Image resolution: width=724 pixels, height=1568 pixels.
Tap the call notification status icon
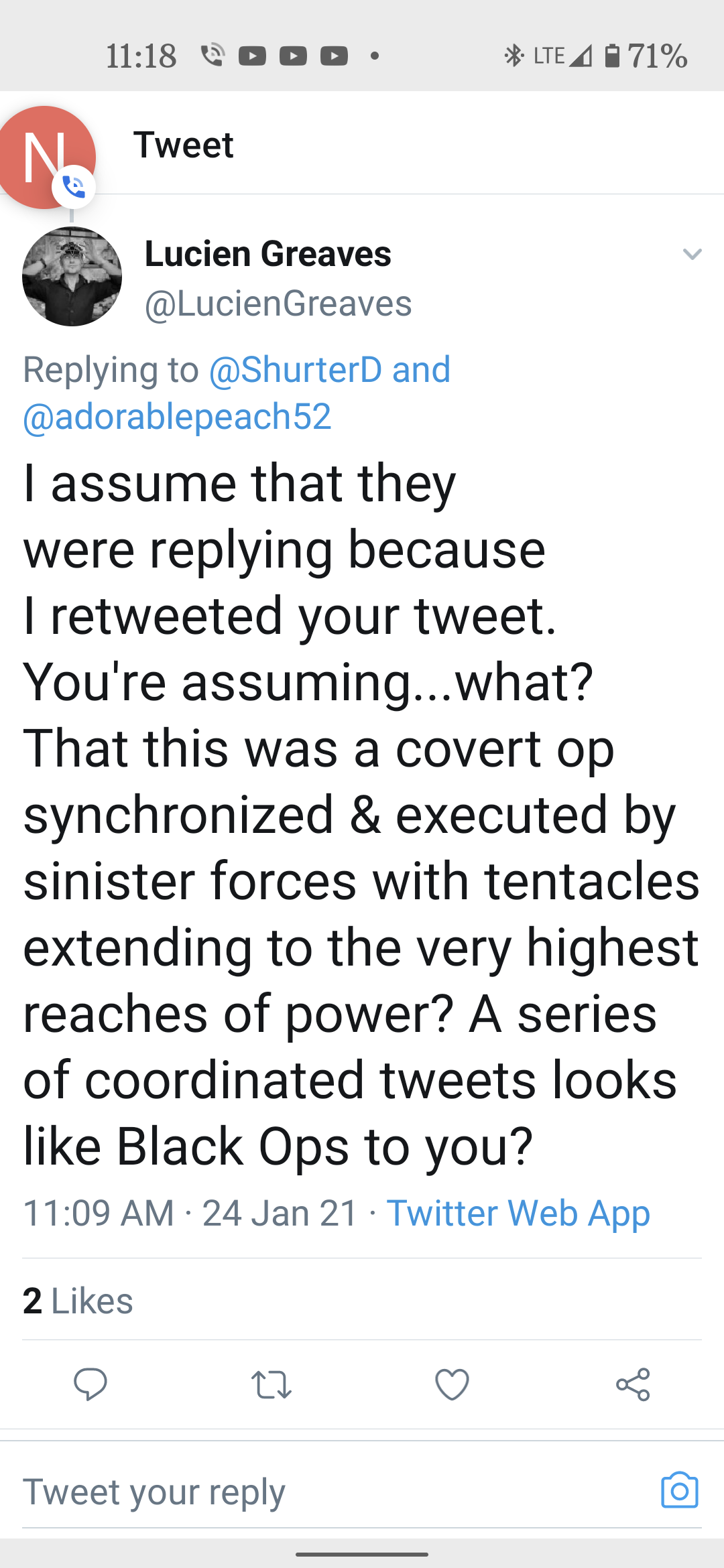[213, 56]
